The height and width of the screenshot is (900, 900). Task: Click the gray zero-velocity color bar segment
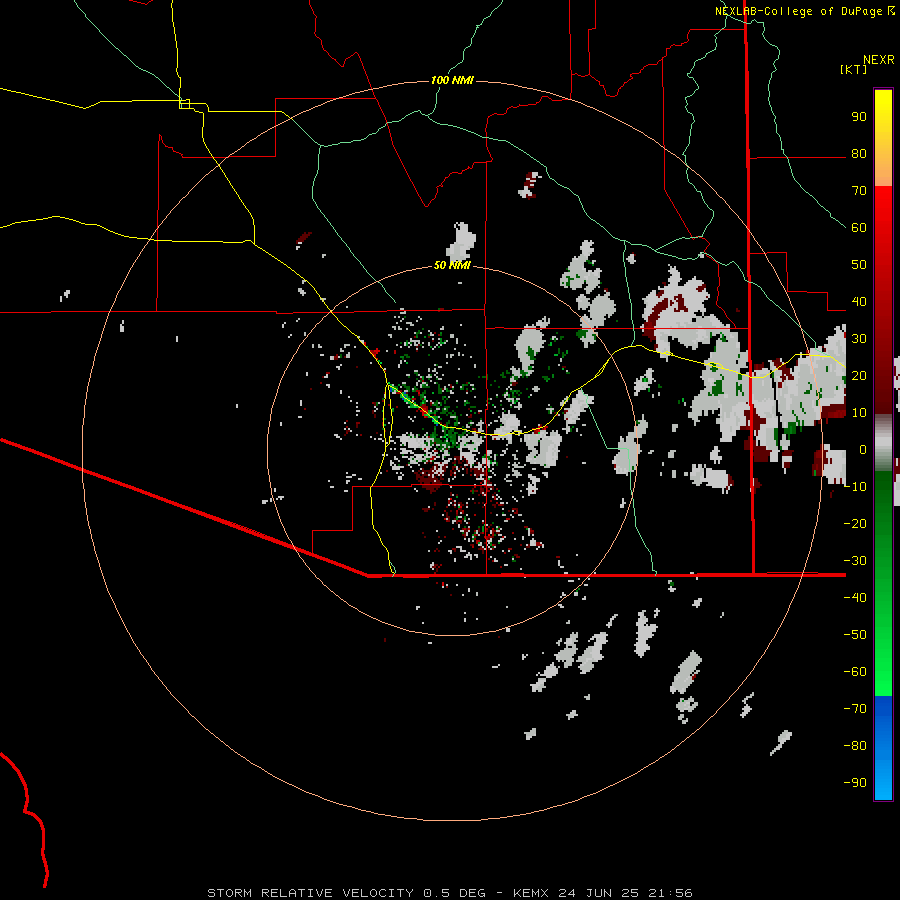click(883, 443)
